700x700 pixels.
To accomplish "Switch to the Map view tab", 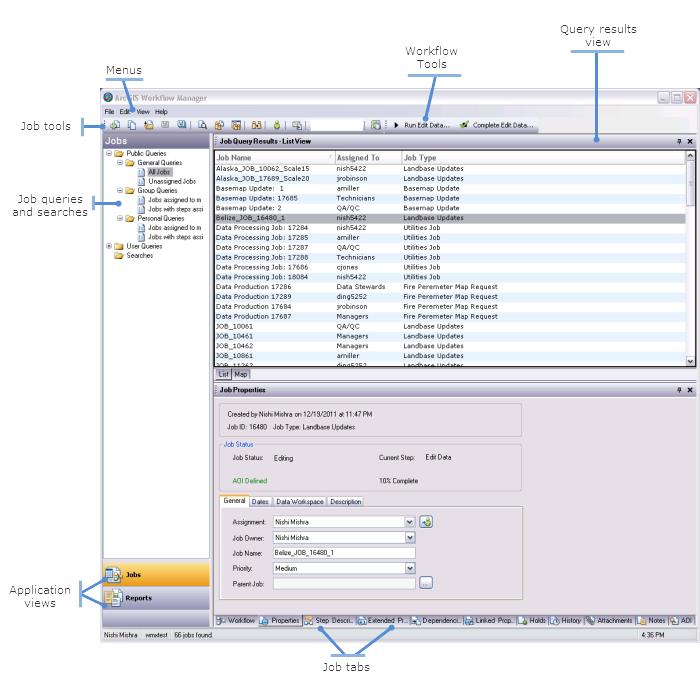I will (241, 374).
